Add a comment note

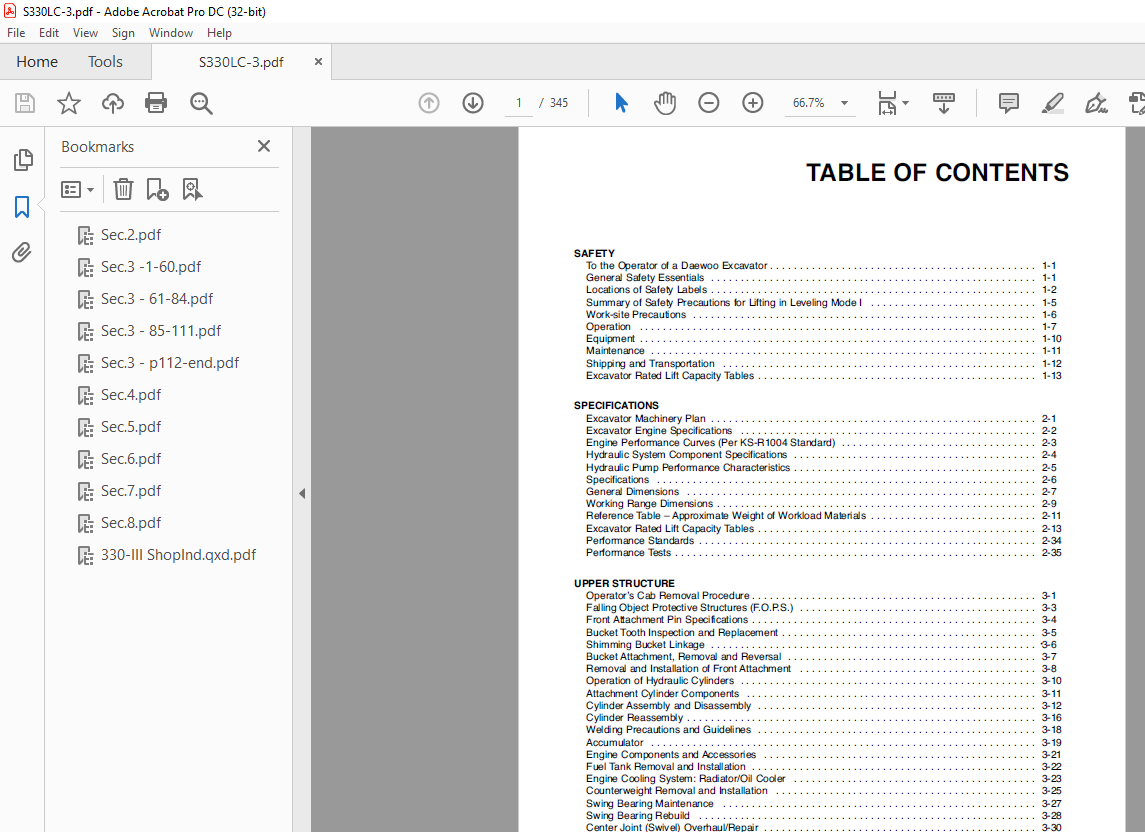[x=1008, y=103]
